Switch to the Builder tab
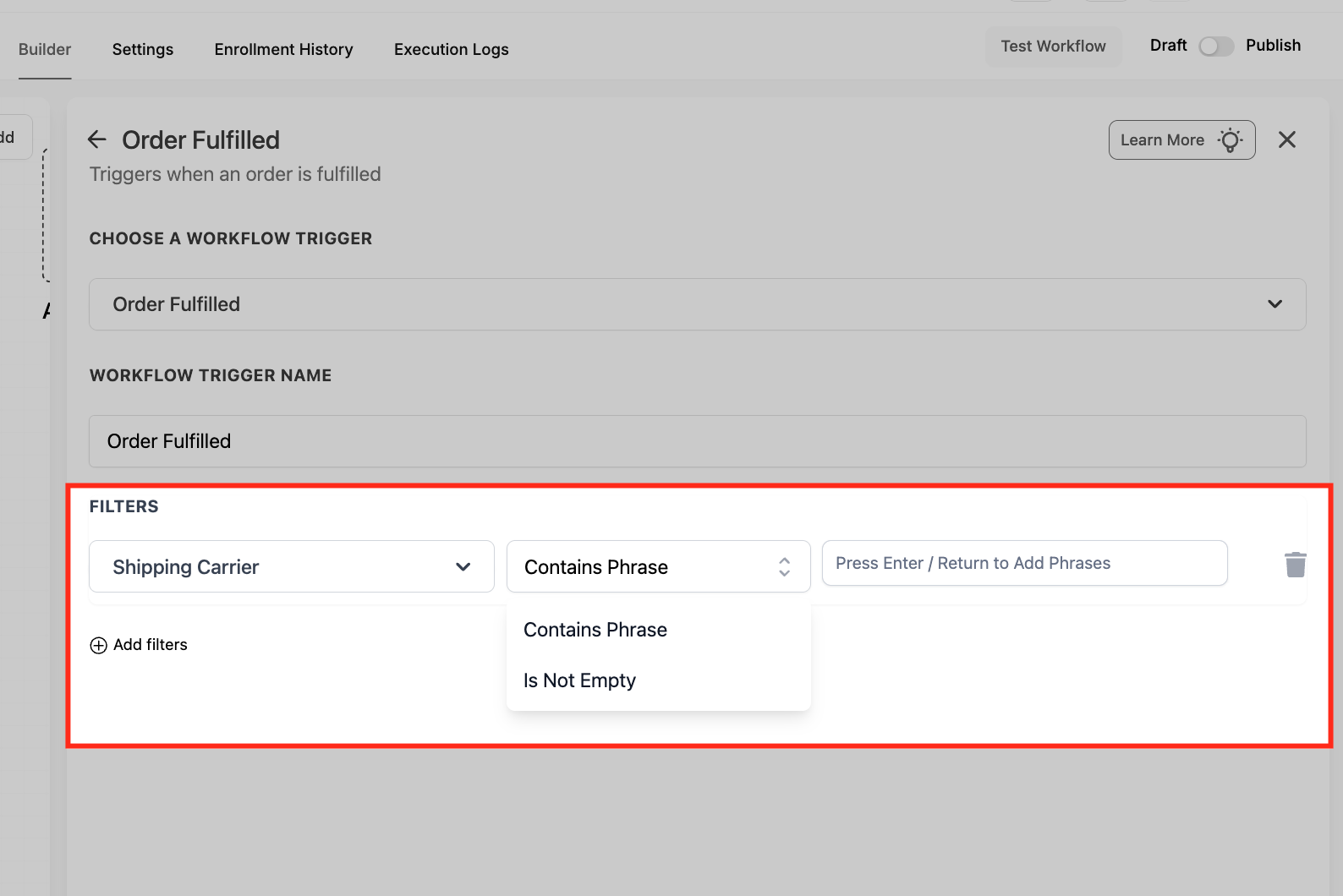This screenshot has height=896, width=1343. click(x=45, y=49)
